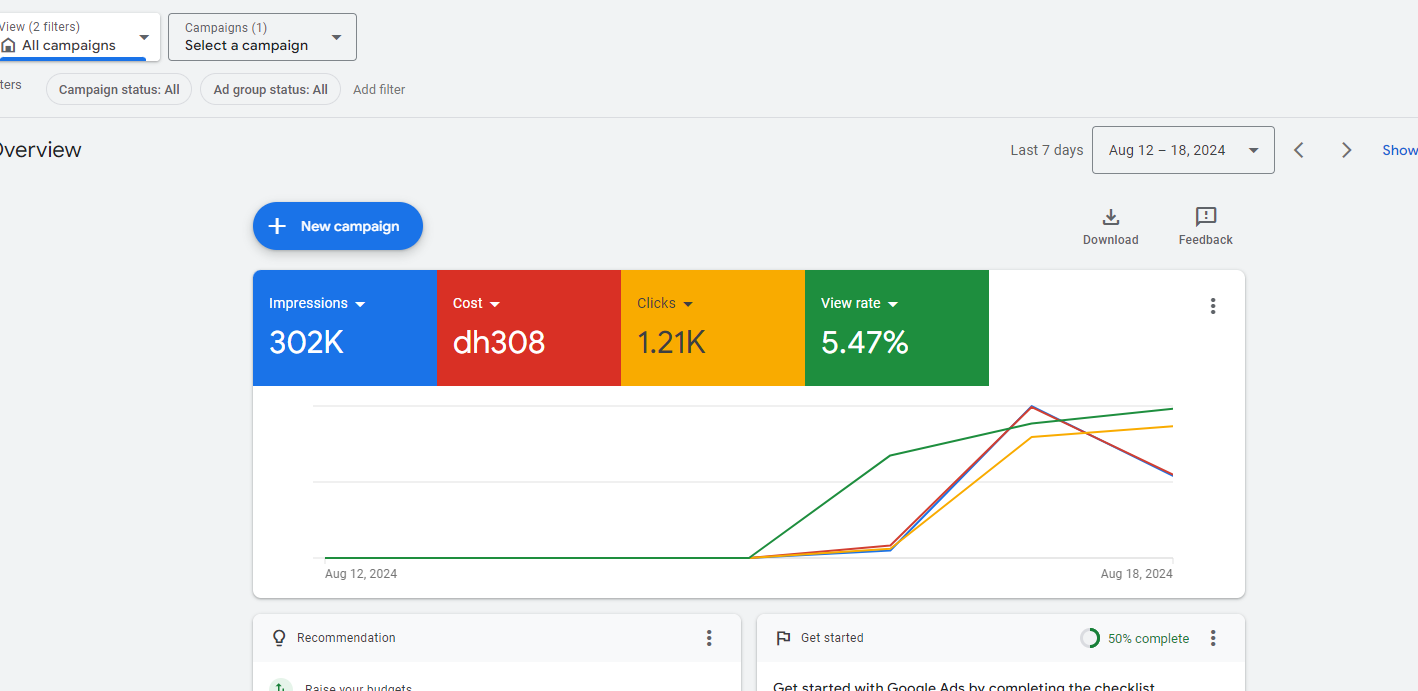The width and height of the screenshot is (1418, 691).
Task: Click the Download icon above the chart
Action: (1110, 218)
